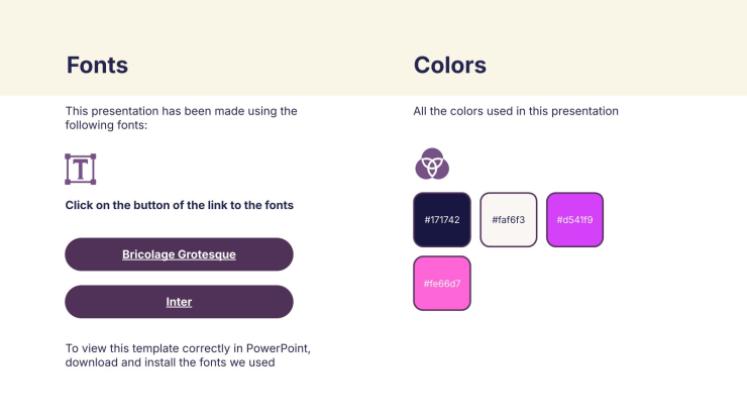Open the Inter font link button

pyautogui.click(x=179, y=302)
